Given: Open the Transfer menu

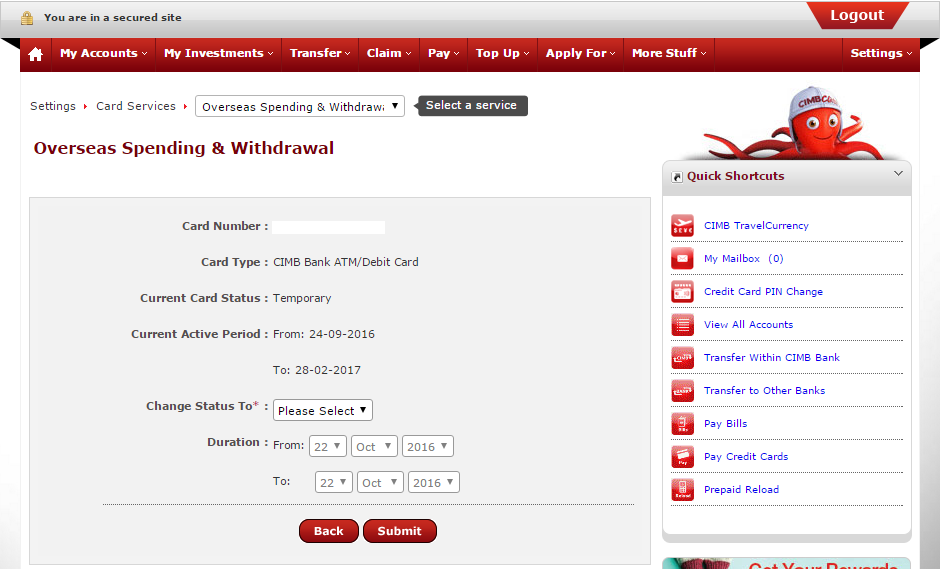Looking at the screenshot, I should [x=320, y=53].
